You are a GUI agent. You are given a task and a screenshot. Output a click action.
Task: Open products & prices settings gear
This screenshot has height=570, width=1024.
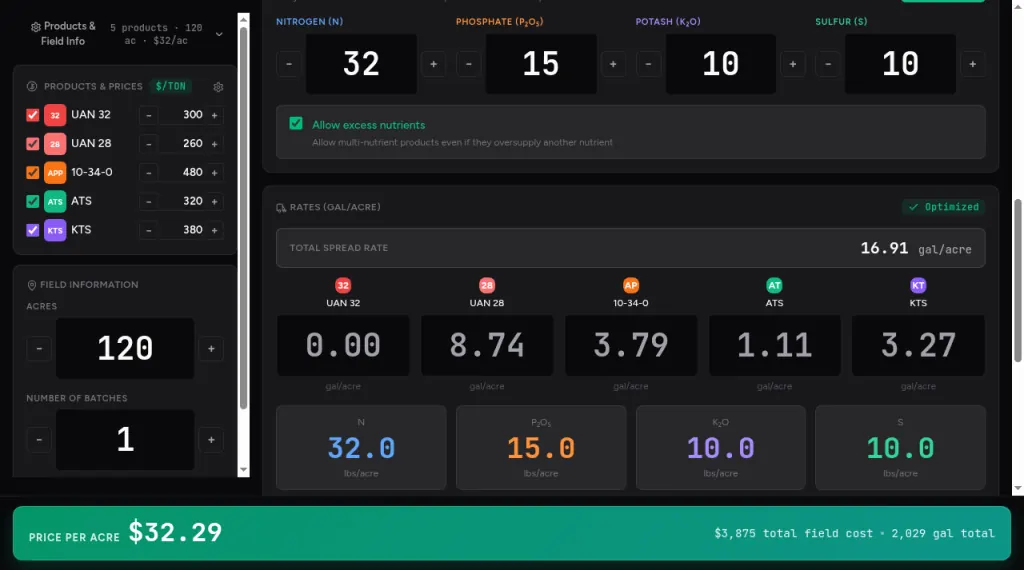coord(218,87)
